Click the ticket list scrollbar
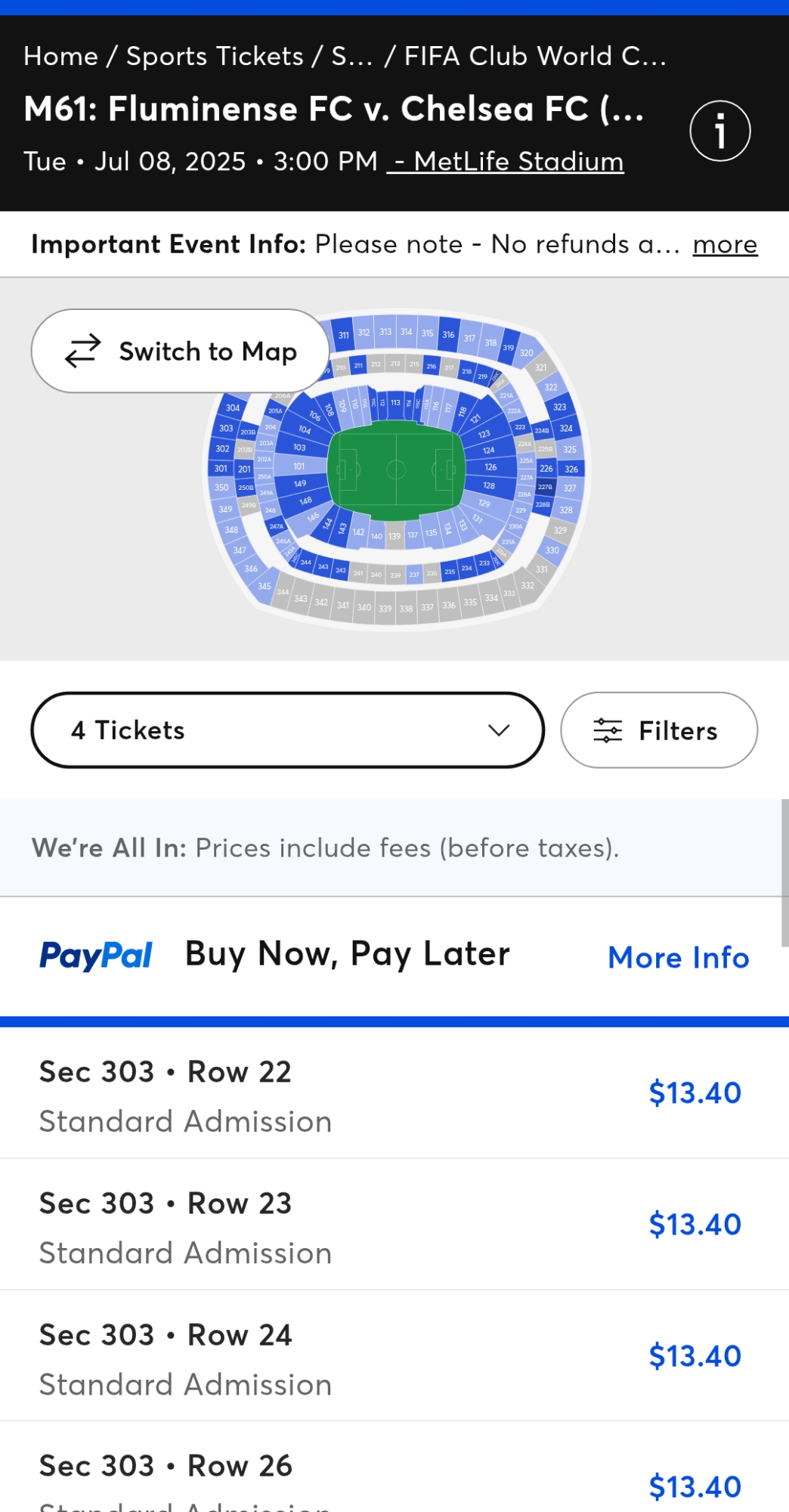789x1512 pixels. (784, 872)
